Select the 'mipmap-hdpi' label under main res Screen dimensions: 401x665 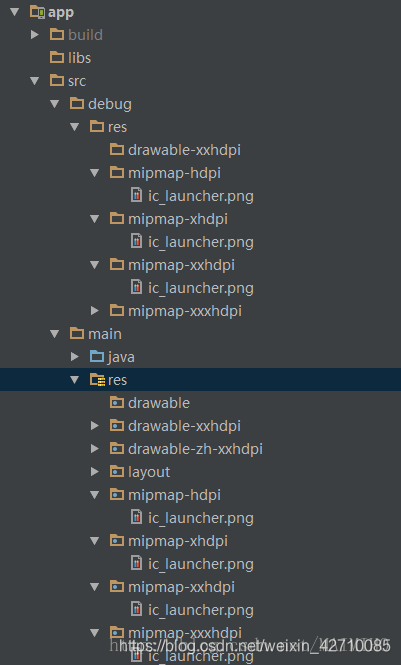pos(174,495)
